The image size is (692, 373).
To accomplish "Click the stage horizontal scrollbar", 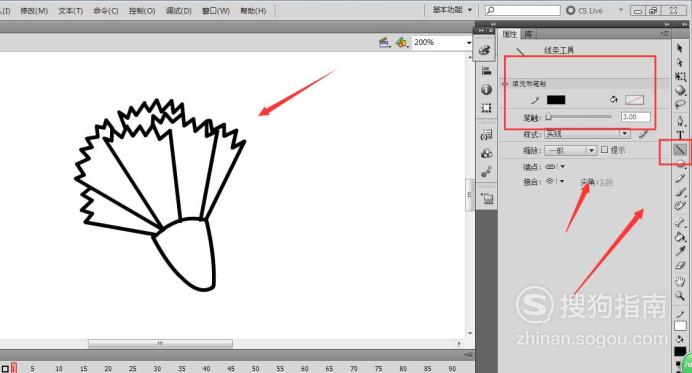I will click(x=160, y=343).
